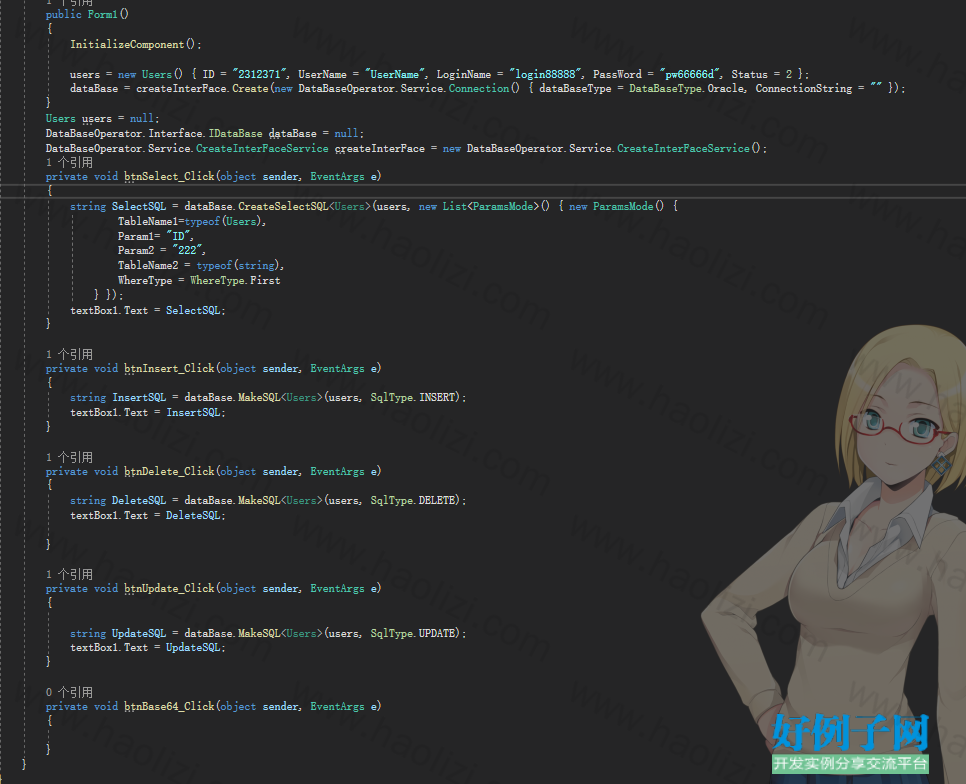This screenshot has height=784, width=966.
Task: Click the "222" string value of Param2
Action: click(187, 250)
